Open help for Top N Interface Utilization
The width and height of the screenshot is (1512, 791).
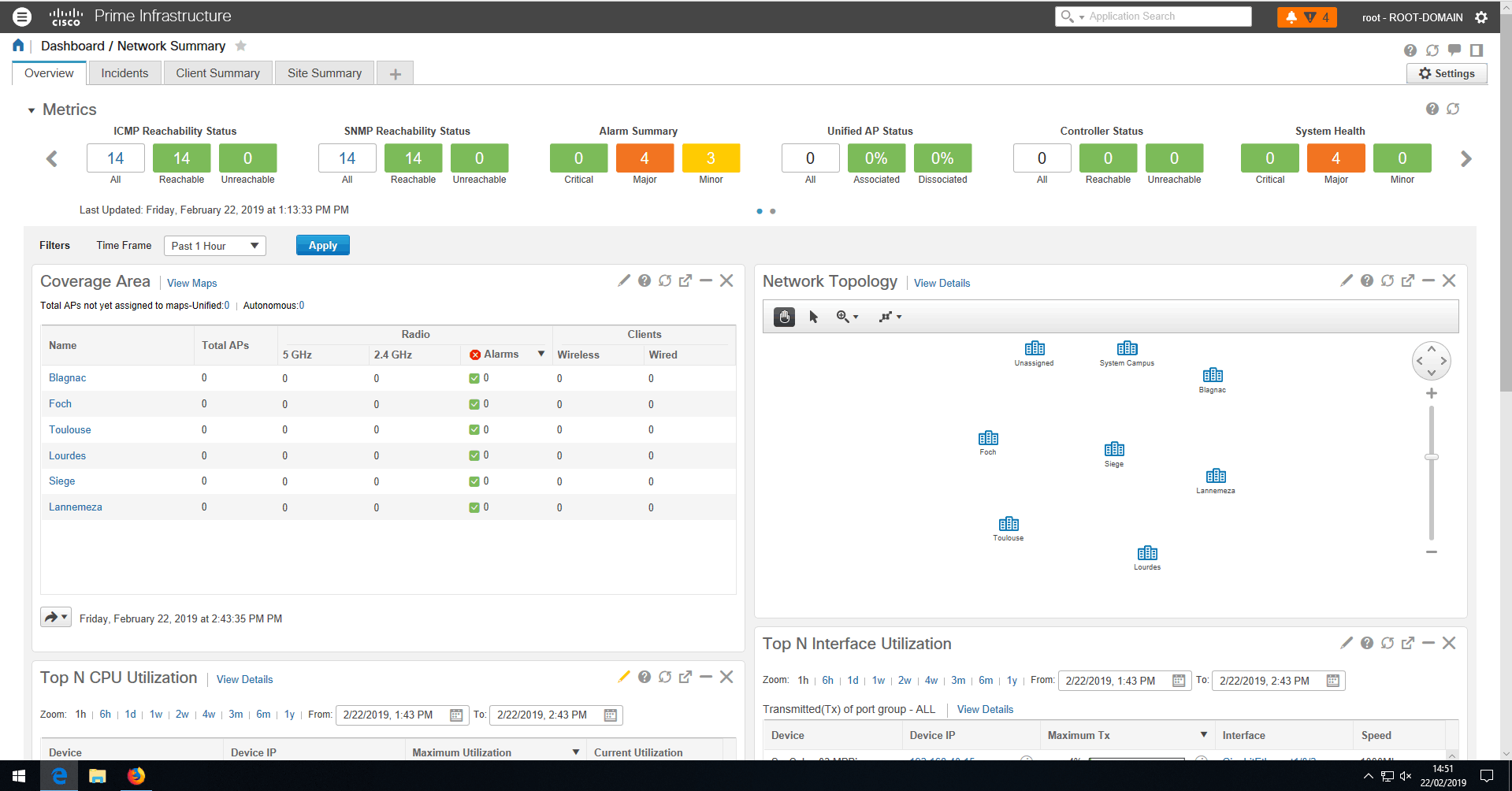[x=1367, y=643]
